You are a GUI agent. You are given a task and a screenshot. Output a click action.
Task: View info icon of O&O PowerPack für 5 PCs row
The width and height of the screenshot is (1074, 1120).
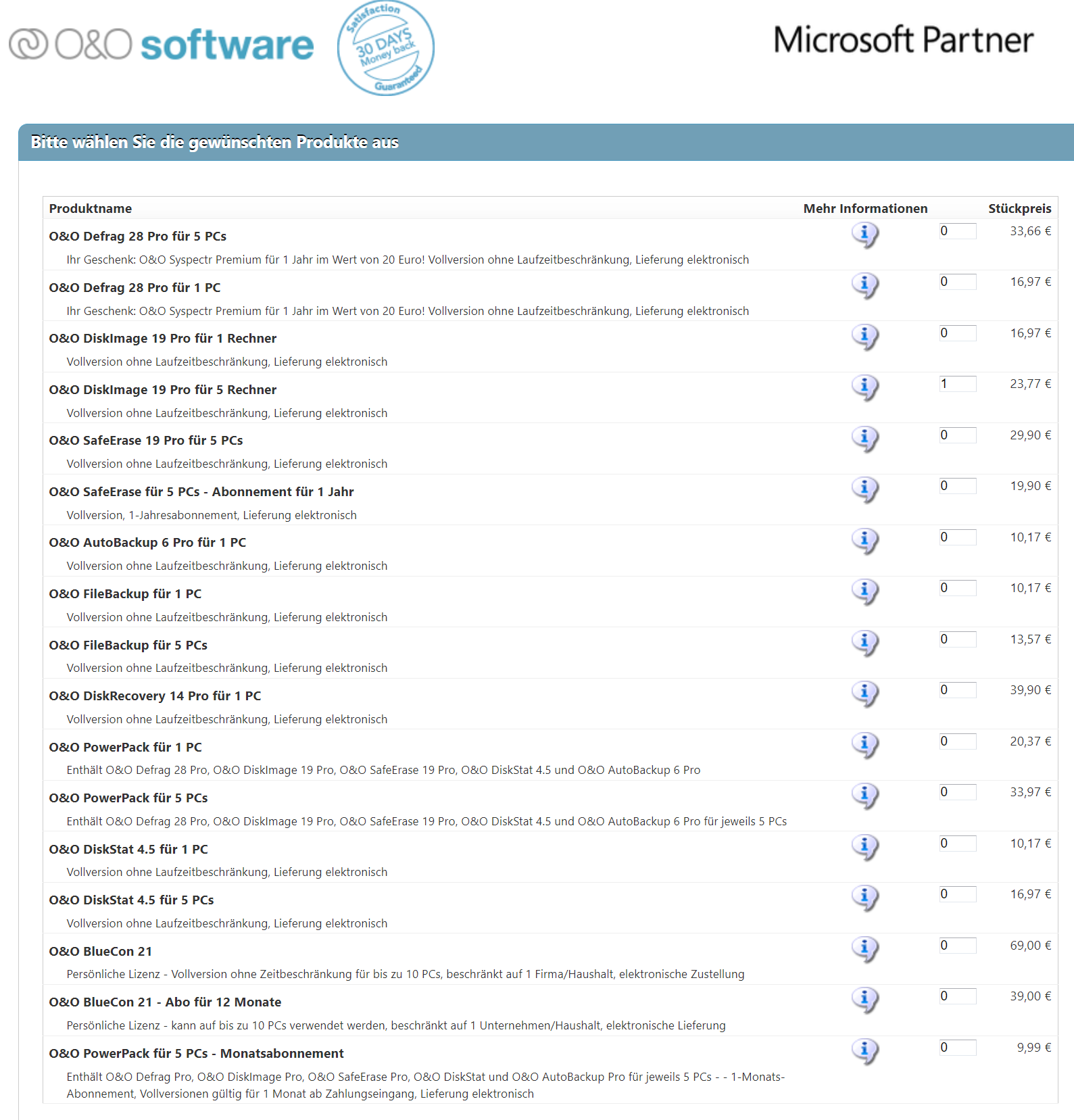(864, 796)
